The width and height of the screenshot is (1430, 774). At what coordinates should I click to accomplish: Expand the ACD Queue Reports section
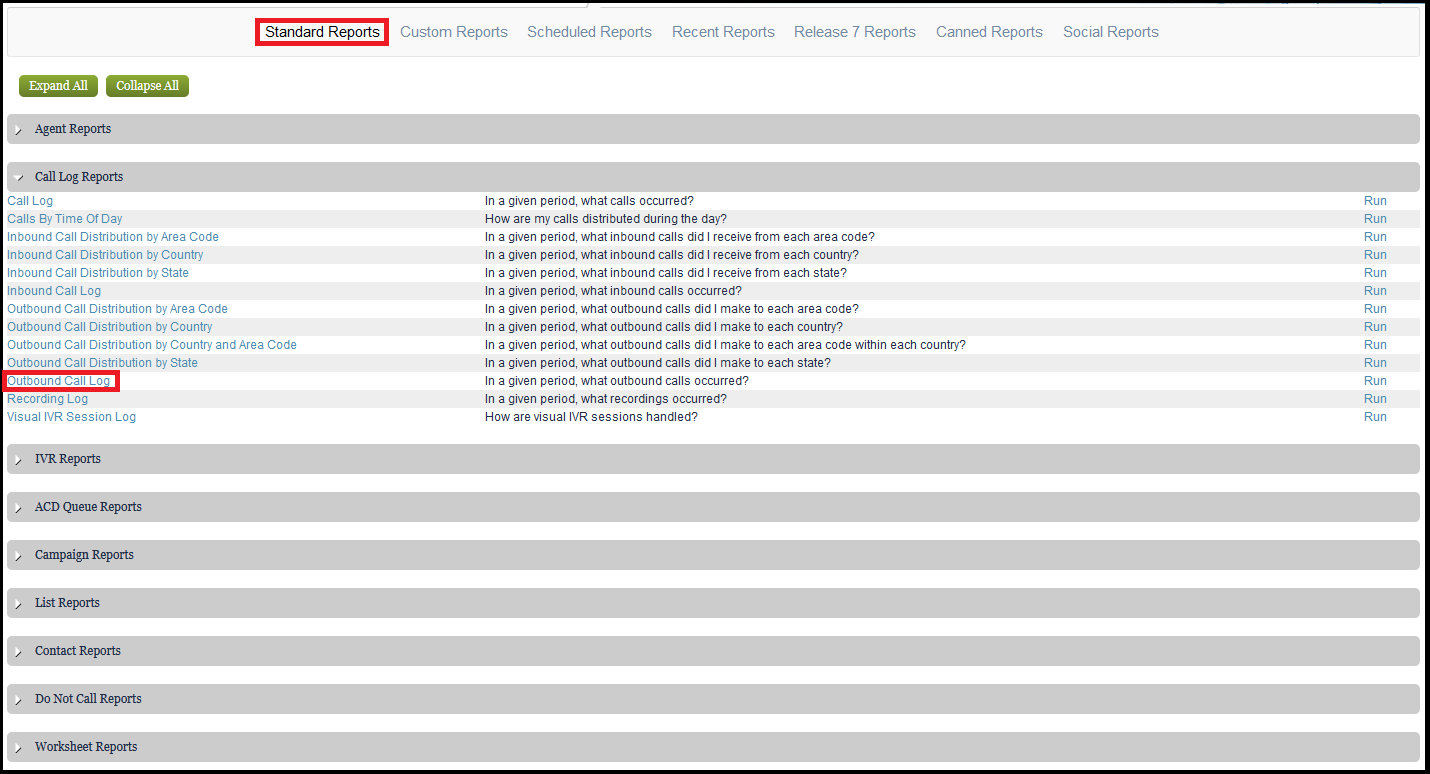713,507
